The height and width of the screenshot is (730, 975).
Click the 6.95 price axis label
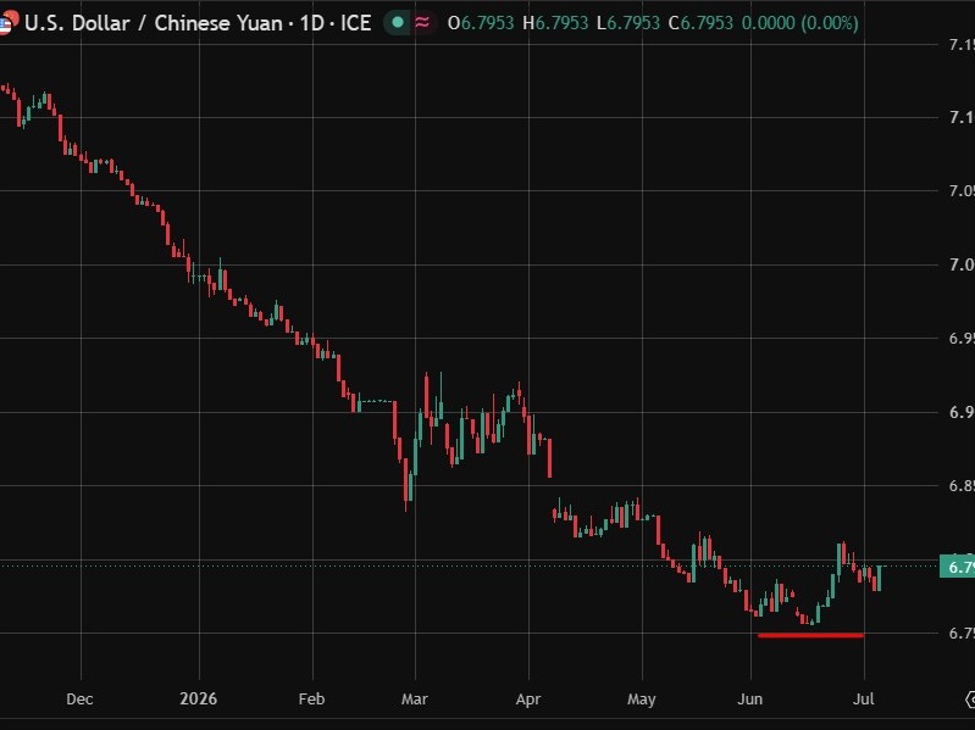[x=961, y=338]
